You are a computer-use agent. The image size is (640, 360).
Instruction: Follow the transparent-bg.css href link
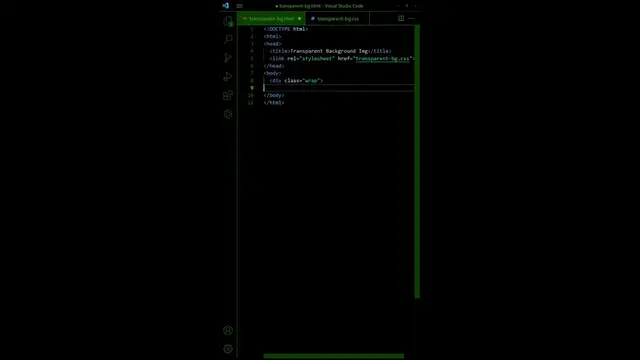(382, 58)
